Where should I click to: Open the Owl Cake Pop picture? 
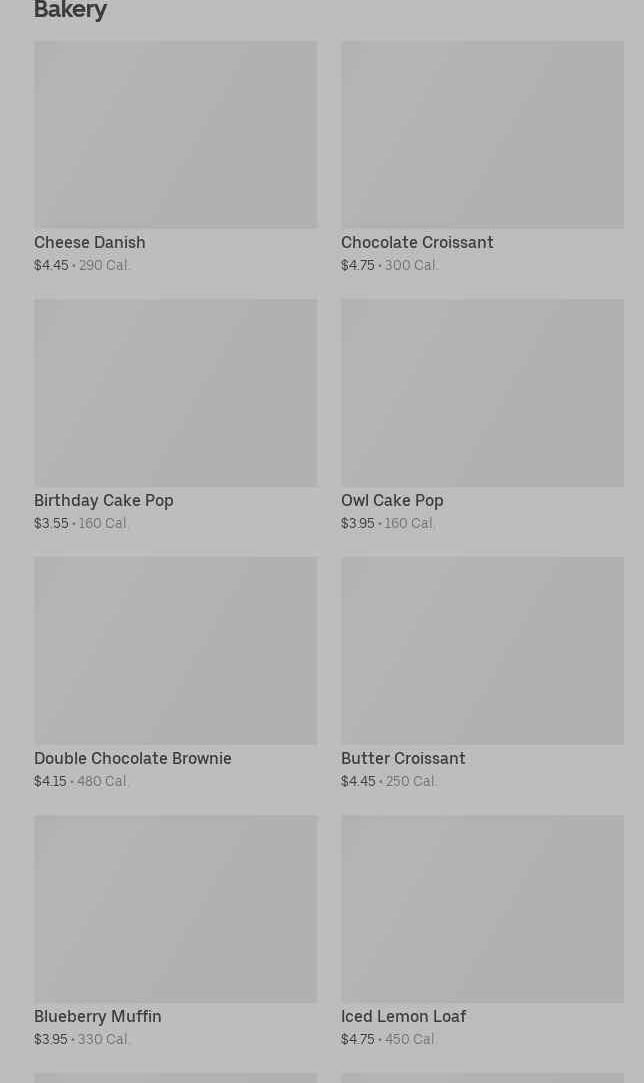[482, 392]
